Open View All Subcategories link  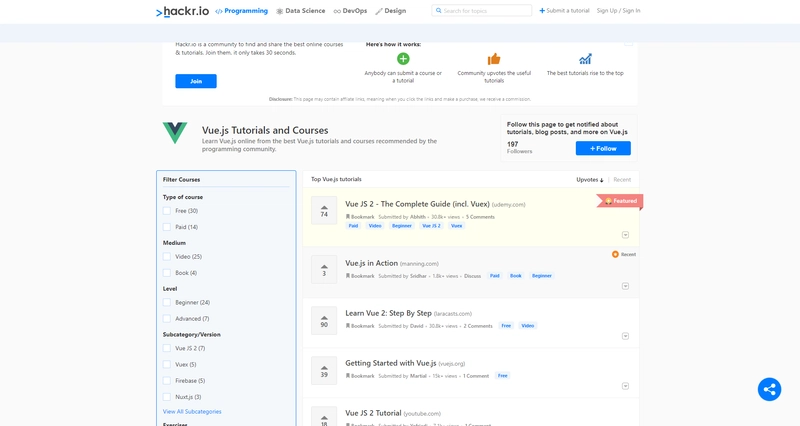pyautogui.click(x=192, y=412)
